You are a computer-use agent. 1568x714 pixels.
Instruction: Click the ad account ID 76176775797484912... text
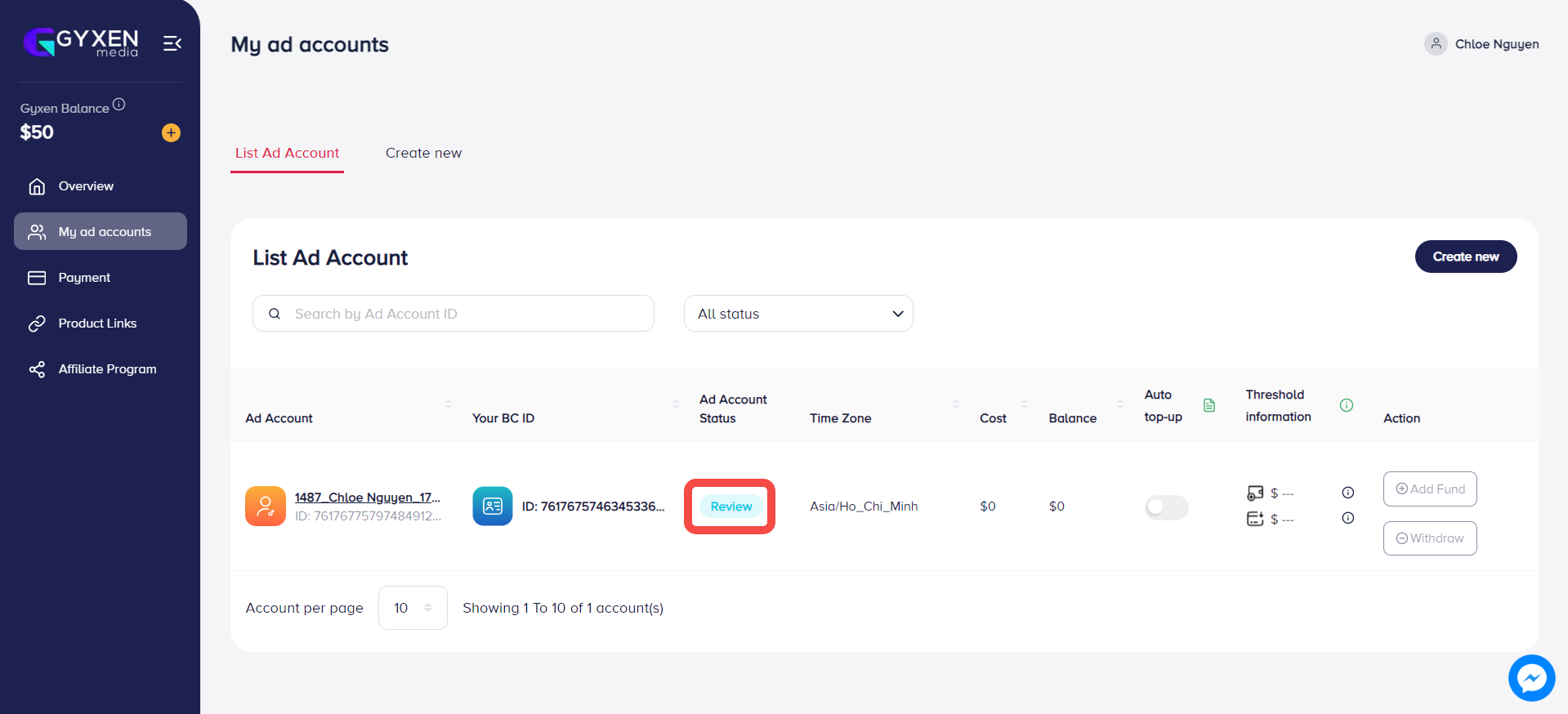[x=368, y=516]
